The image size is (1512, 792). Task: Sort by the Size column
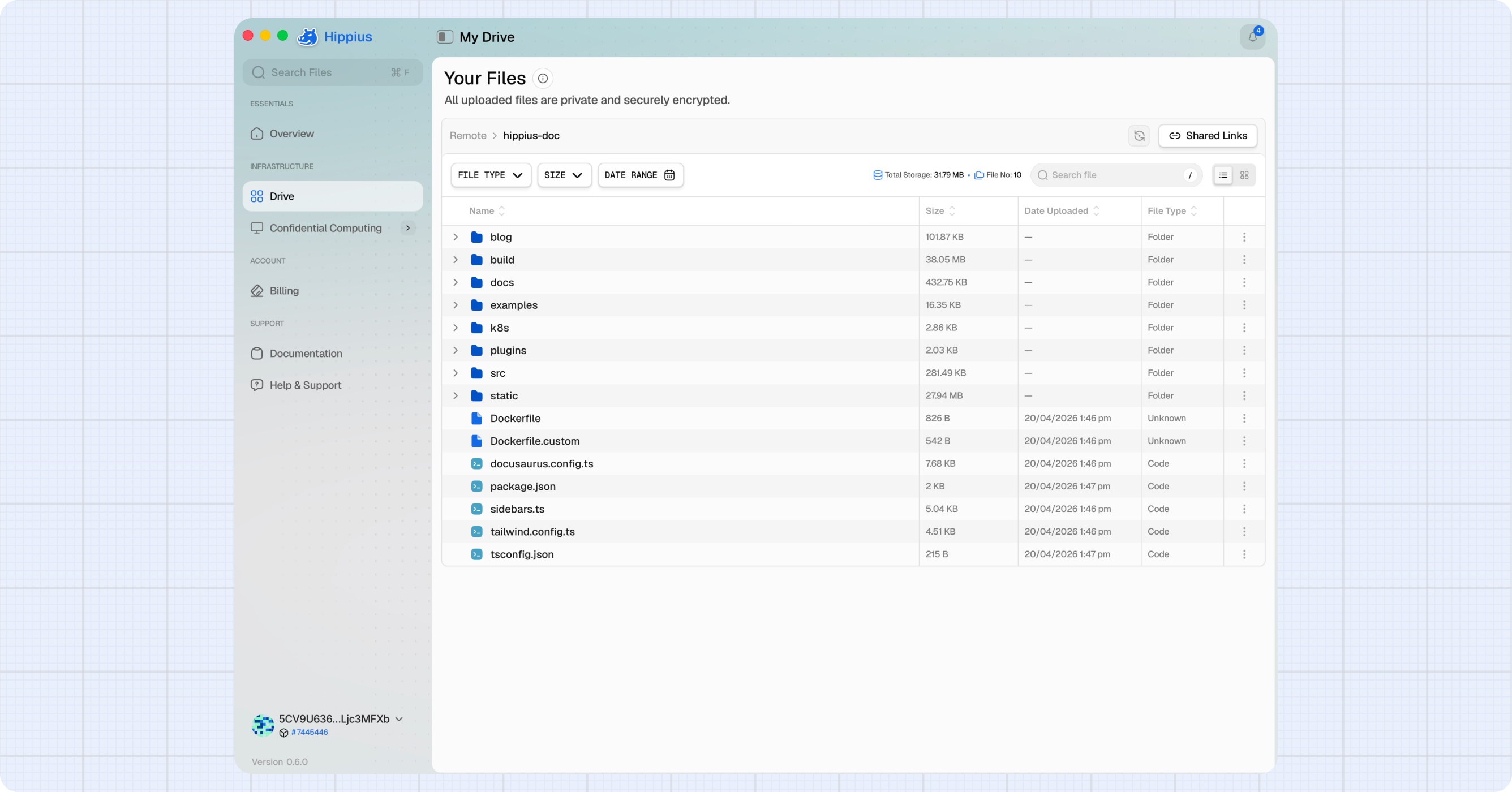click(940, 211)
